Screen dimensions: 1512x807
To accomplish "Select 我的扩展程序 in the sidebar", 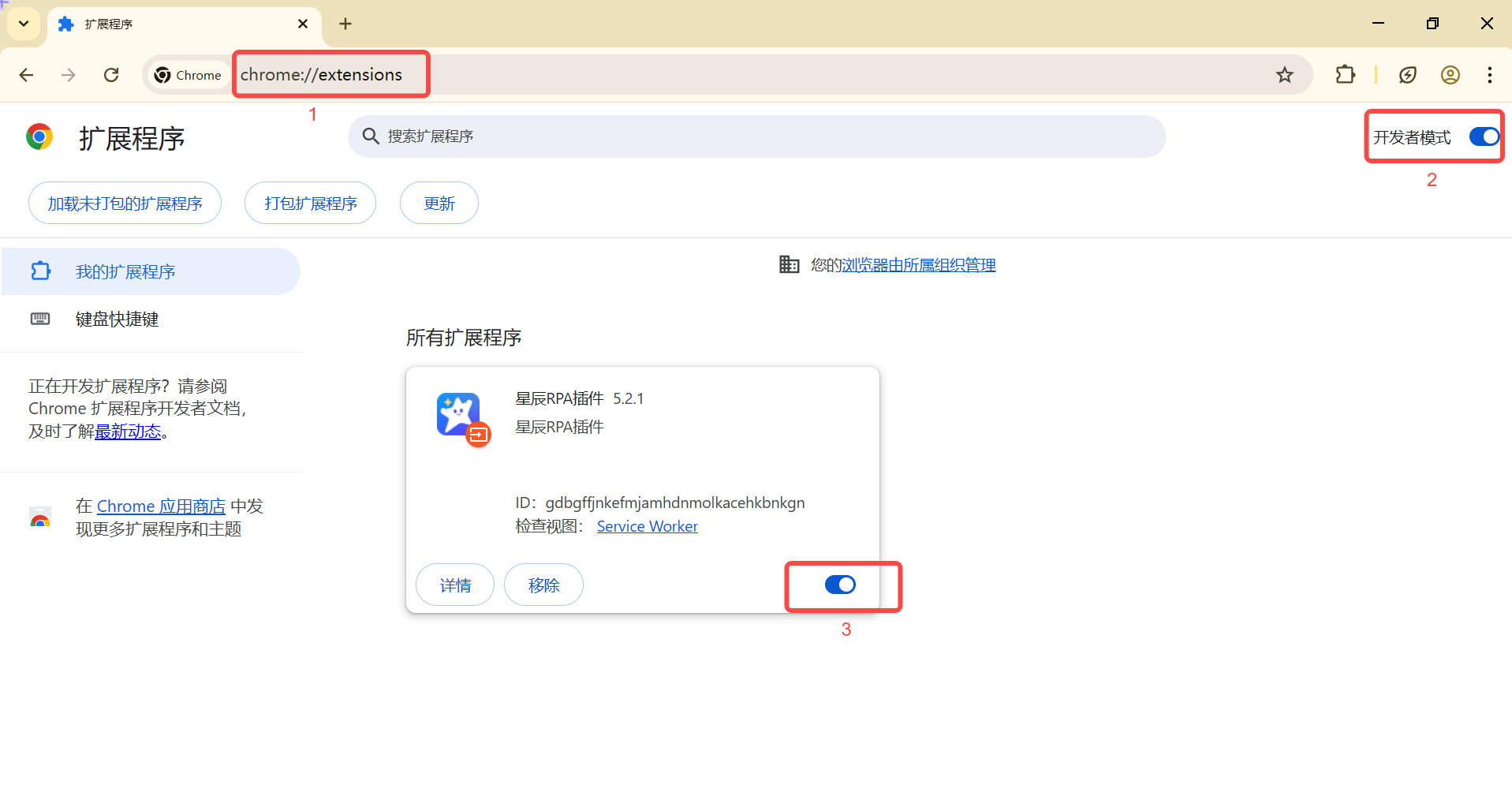I will tap(125, 272).
